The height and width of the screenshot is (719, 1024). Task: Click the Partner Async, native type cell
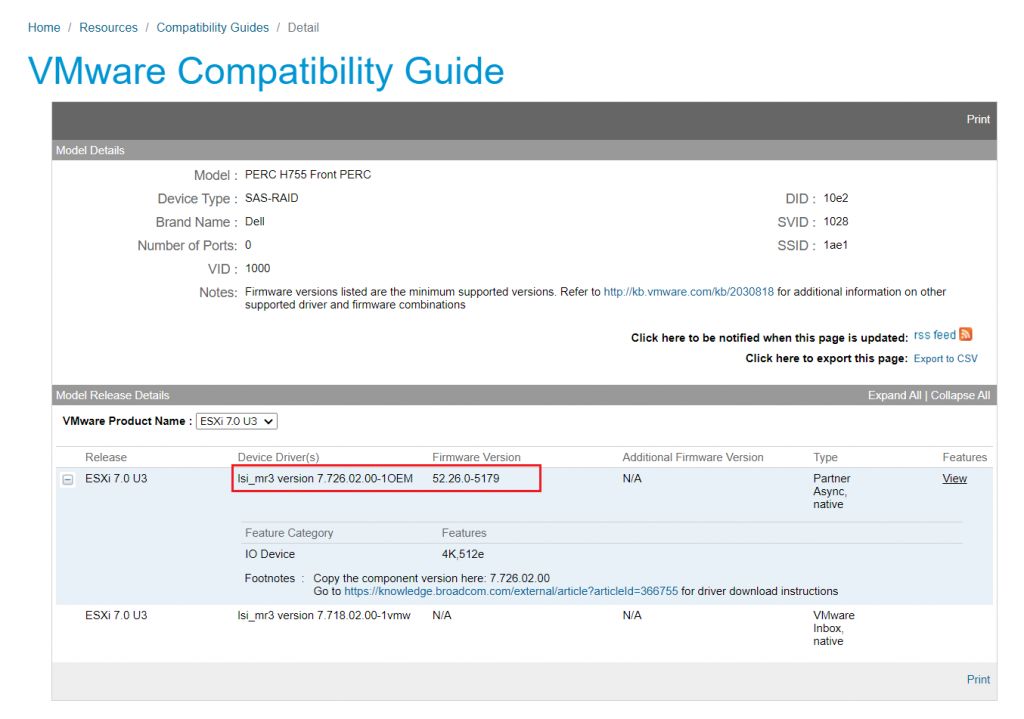[x=831, y=491]
